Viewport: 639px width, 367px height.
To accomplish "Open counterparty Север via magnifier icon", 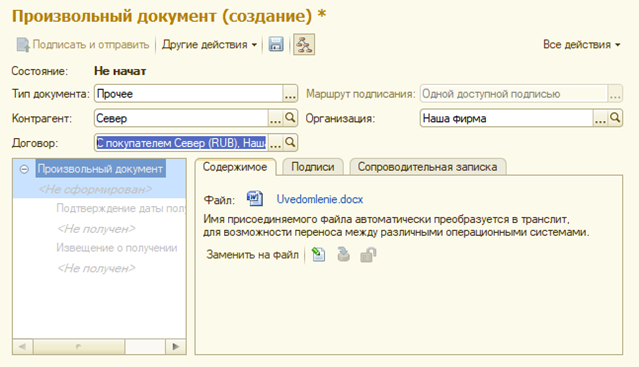I will click(290, 118).
